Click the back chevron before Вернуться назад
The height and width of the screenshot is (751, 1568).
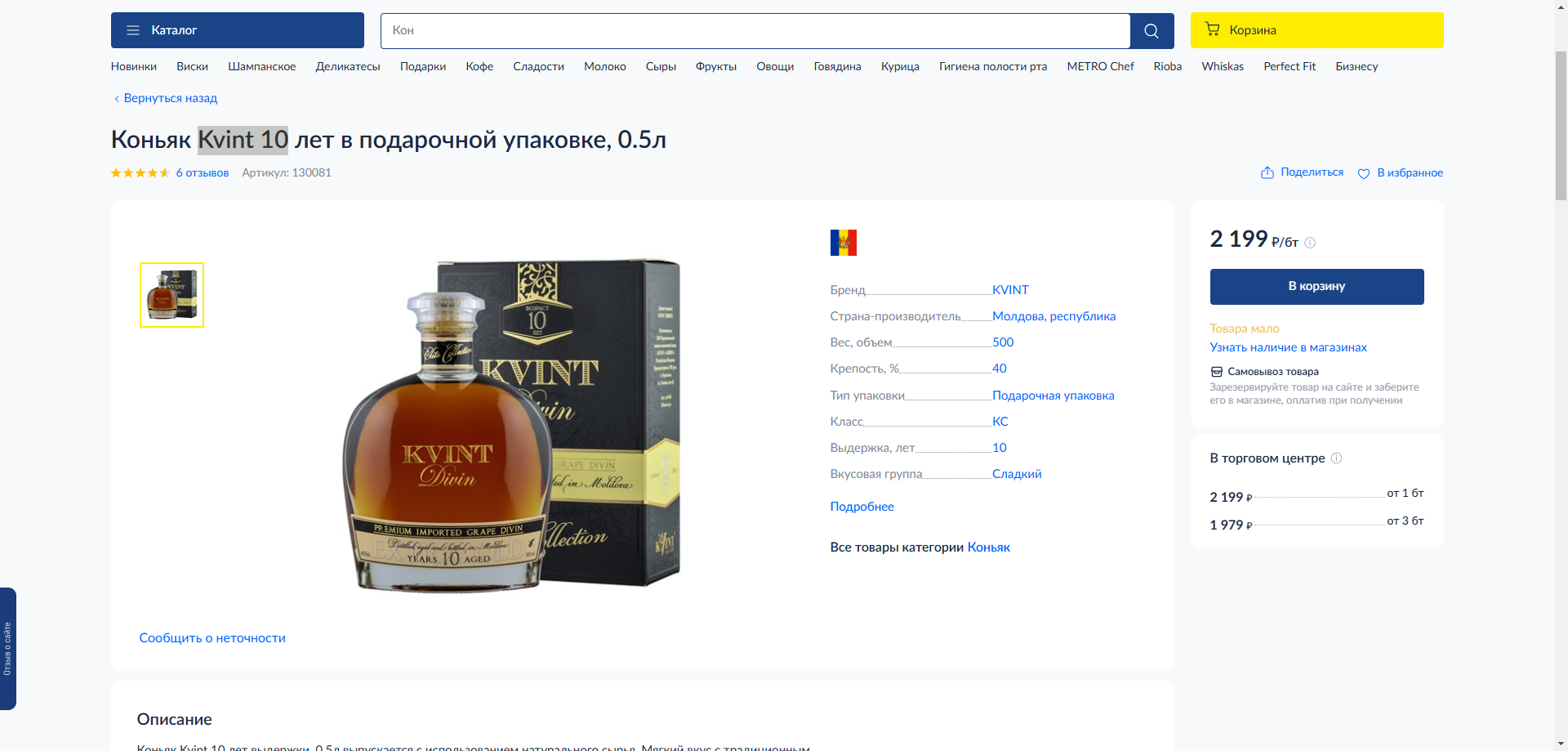[x=117, y=99]
